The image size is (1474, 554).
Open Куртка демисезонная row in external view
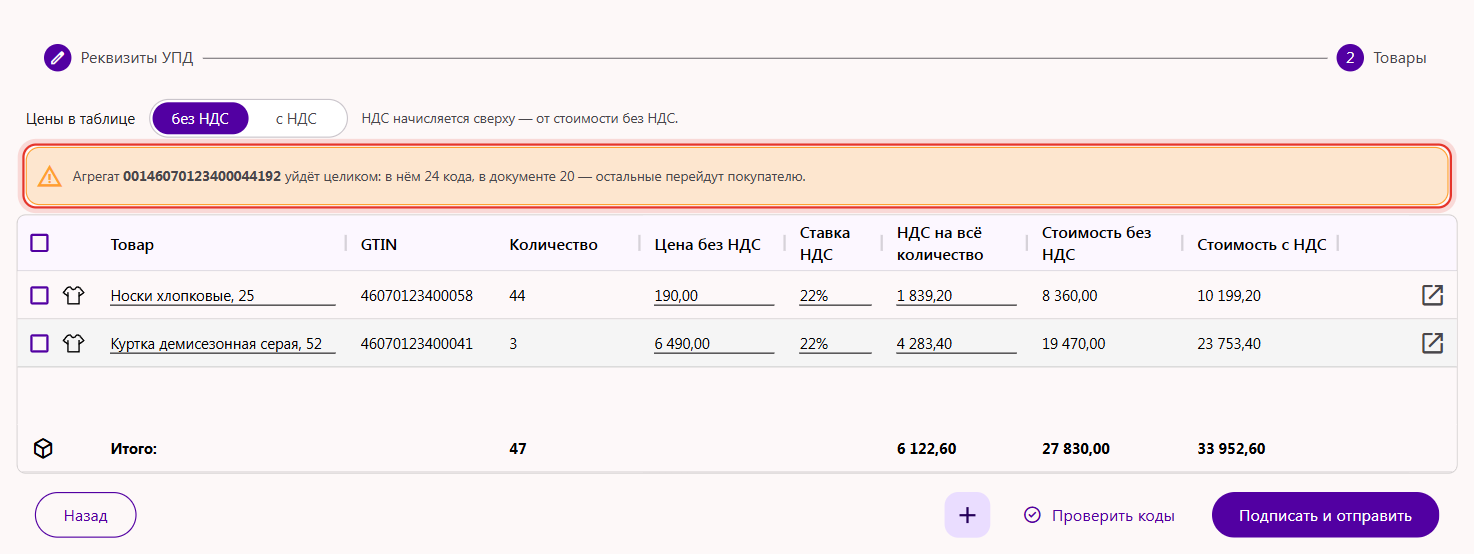coord(1432,343)
